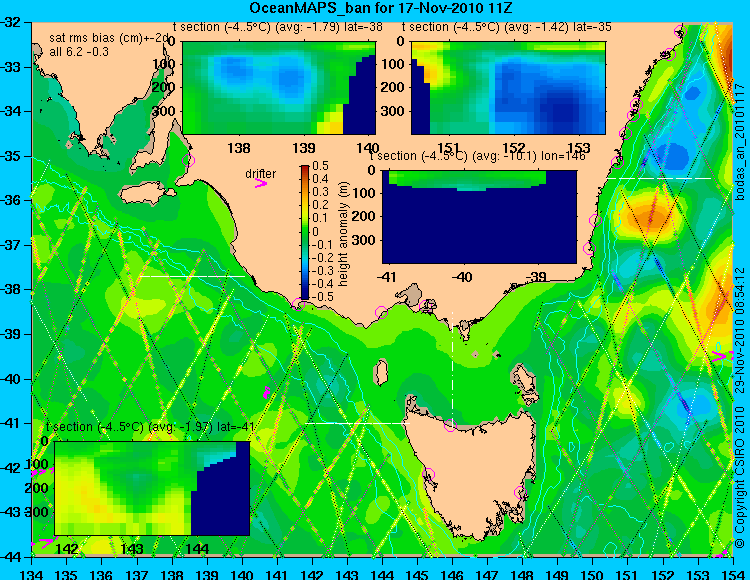Click the title 'OceanMAPS_ban for 17-Nov-2010 11Z'
This screenshot has width=750, height=580.
(x=381, y=8)
